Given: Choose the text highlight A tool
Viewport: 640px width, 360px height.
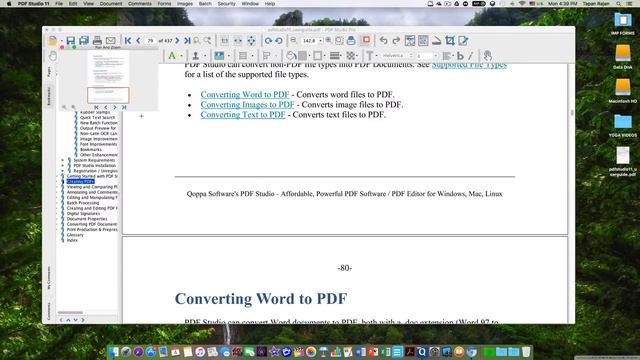Looking at the screenshot, I should point(172,56).
